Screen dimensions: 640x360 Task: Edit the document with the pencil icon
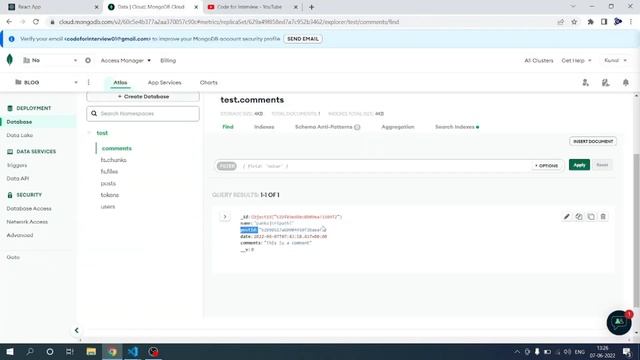(567, 217)
